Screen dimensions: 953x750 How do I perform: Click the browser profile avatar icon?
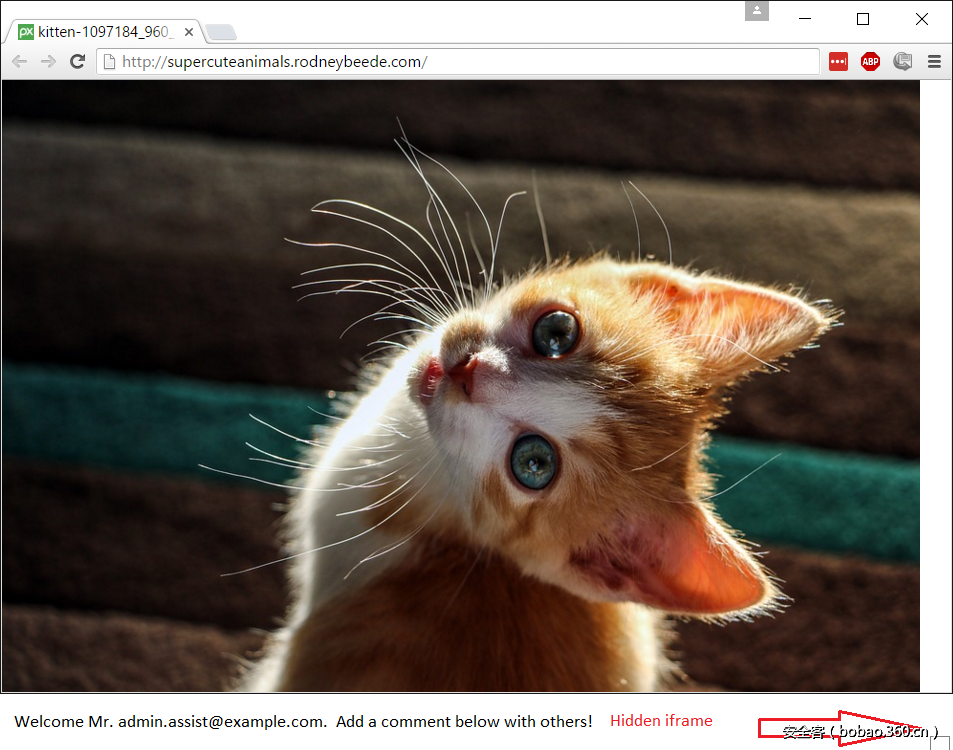[756, 11]
